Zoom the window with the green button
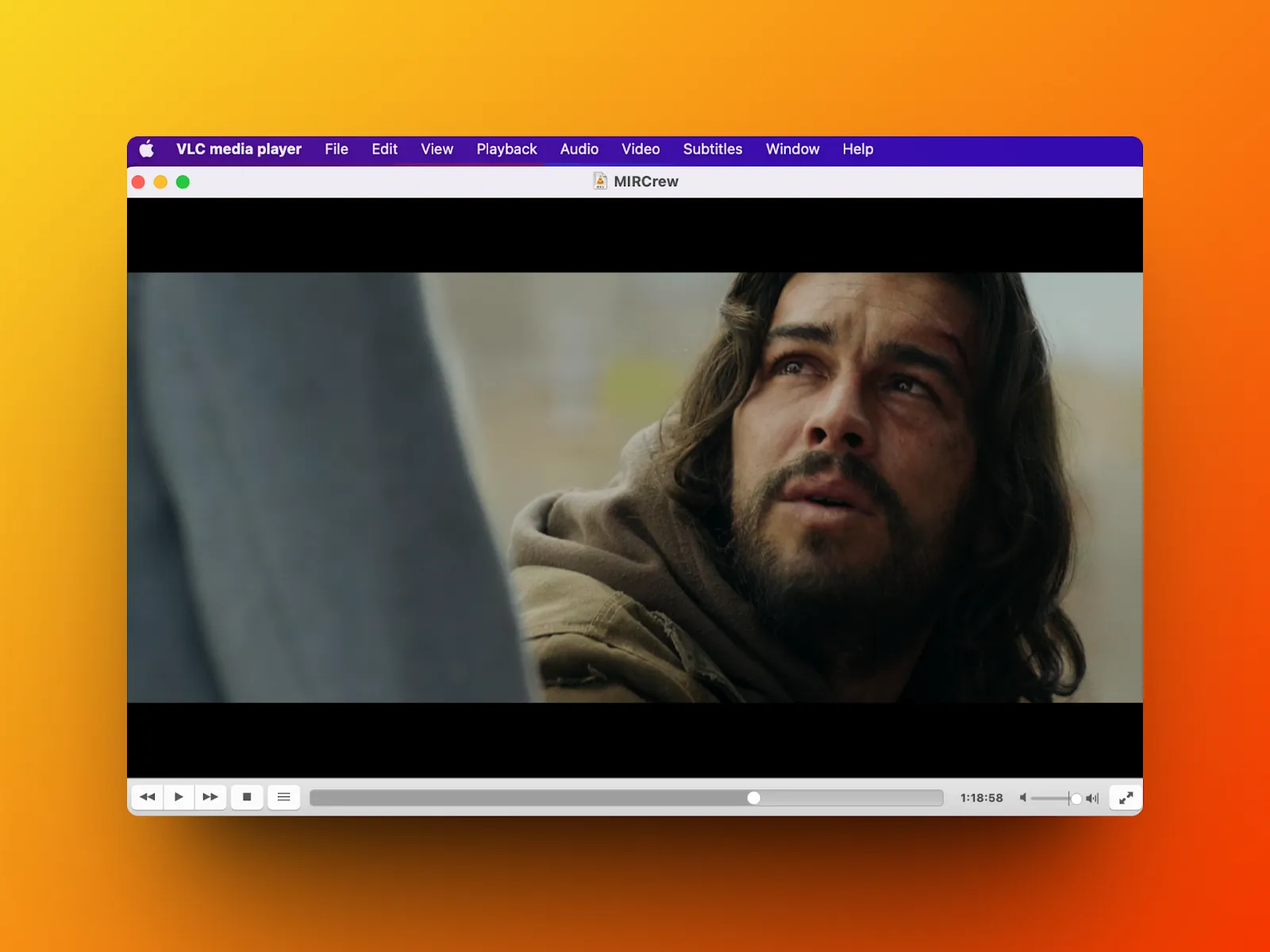 183,182
